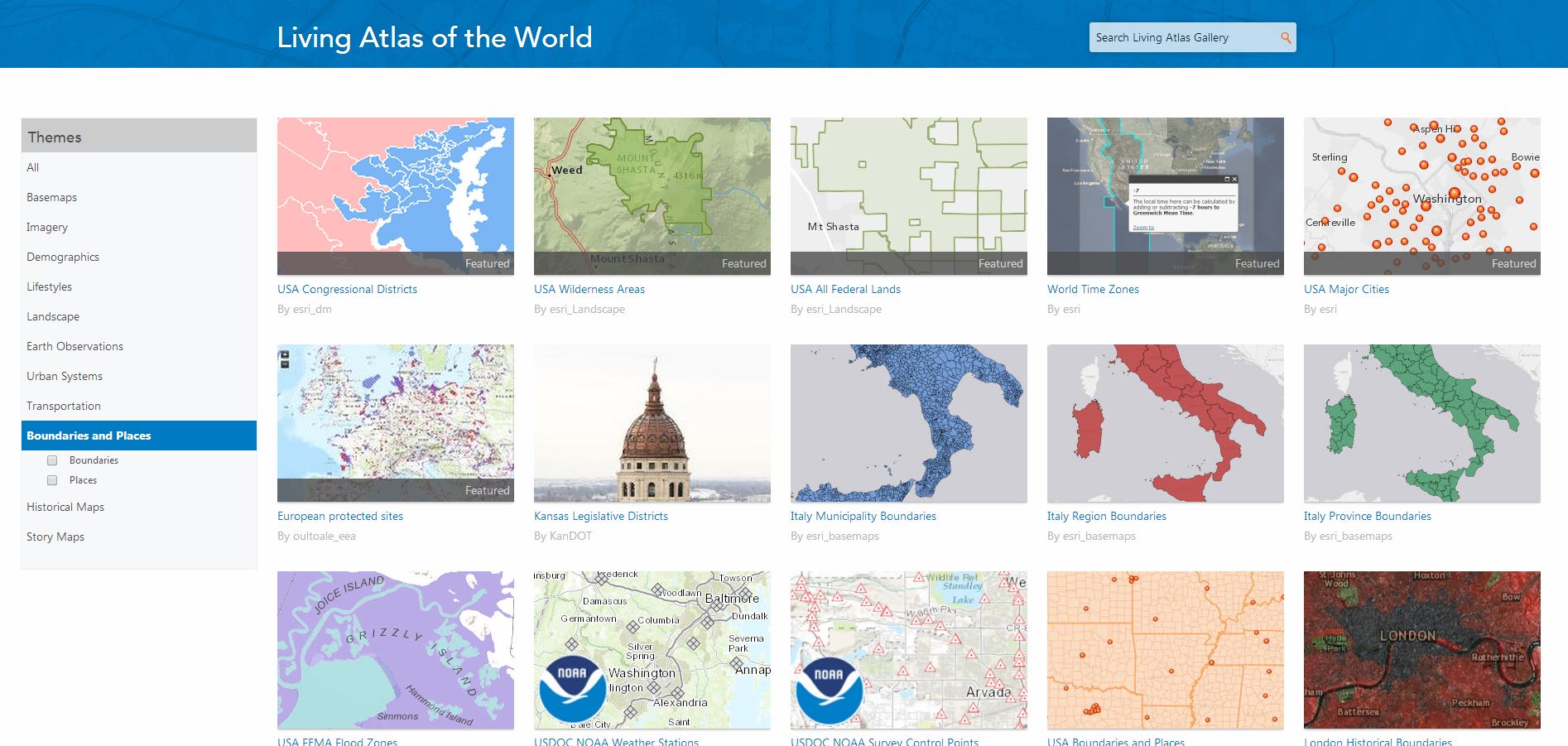Open the USA Wilderness Areas link
The width and height of the screenshot is (1568, 746).
pos(589,289)
